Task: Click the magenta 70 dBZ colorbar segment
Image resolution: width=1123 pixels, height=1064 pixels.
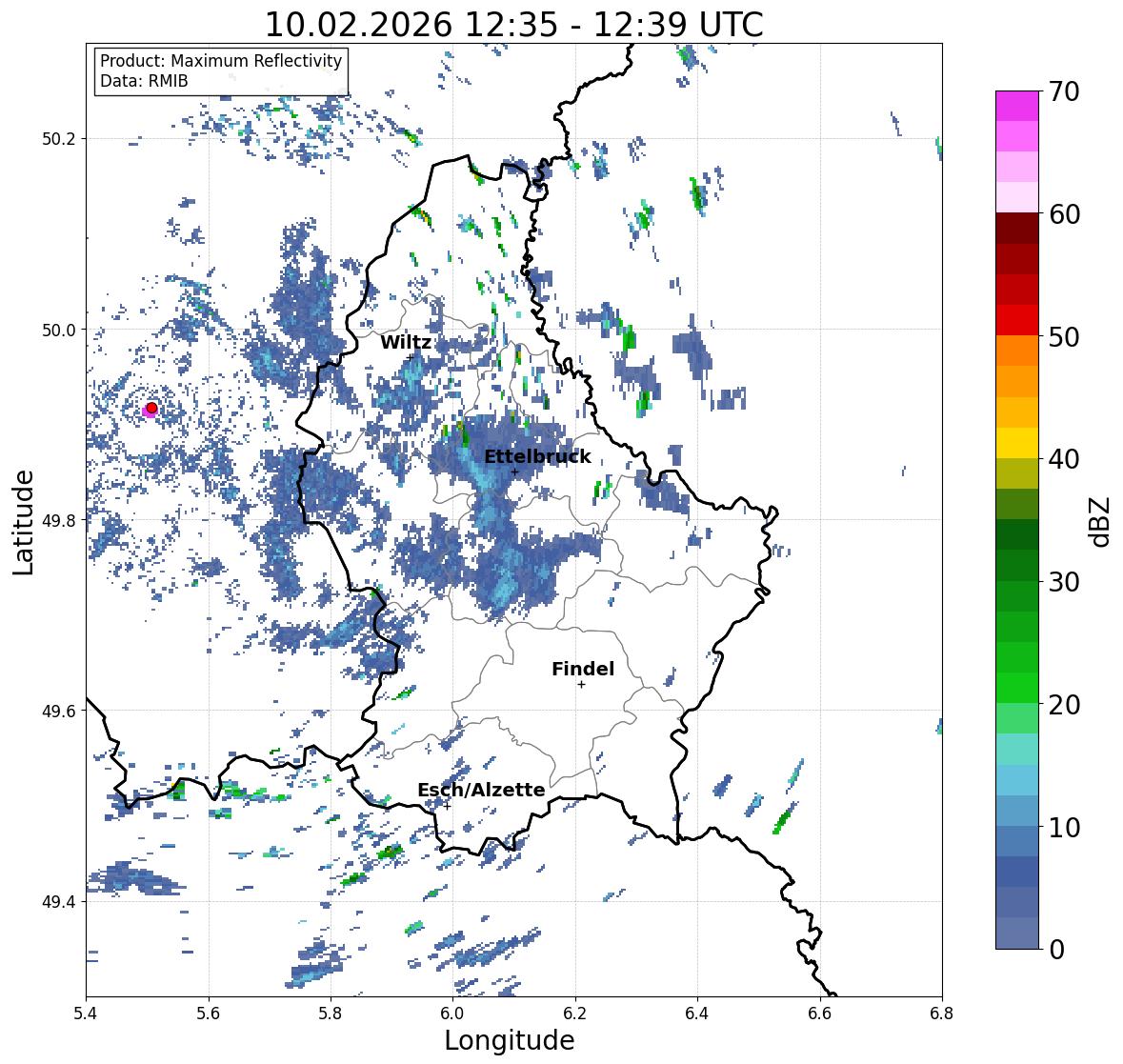Action: tap(1017, 105)
